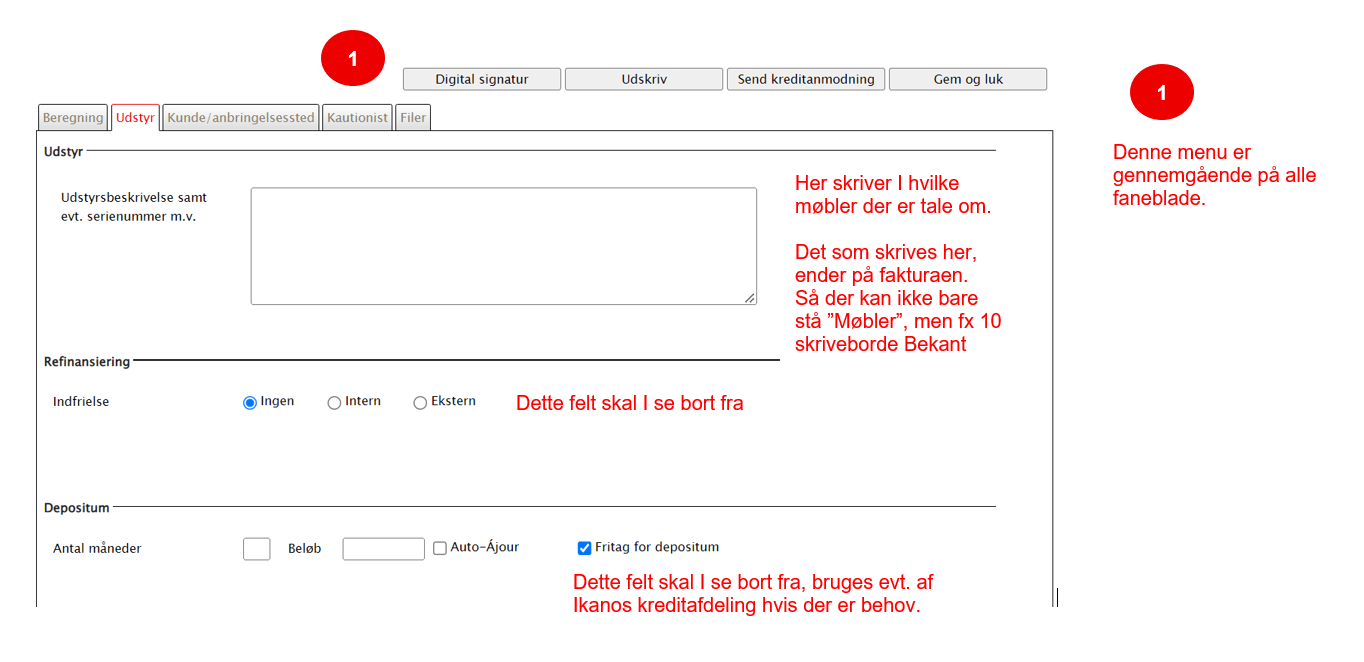This screenshot has width=1364, height=662.
Task: Click the Antal måneder input box
Action: (x=256, y=549)
